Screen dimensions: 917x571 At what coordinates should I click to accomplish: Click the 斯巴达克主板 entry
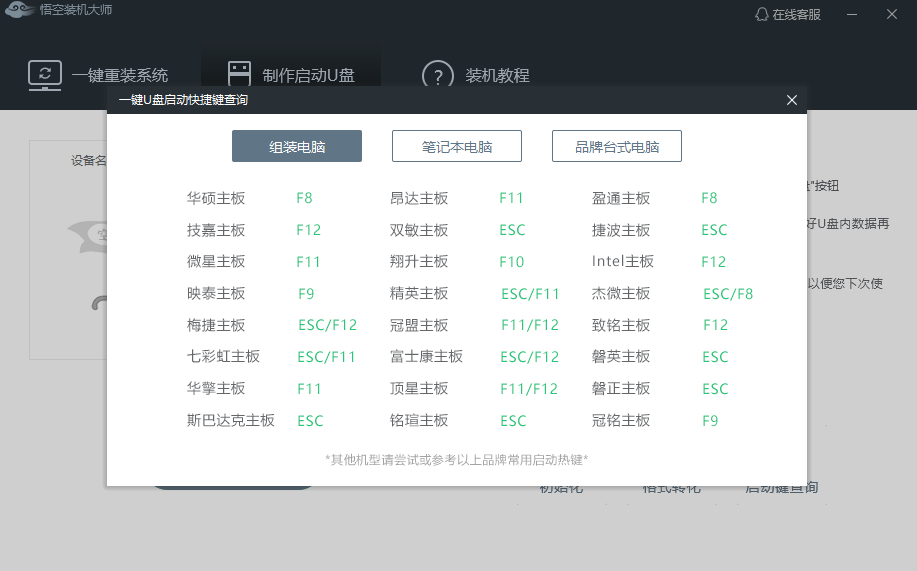coord(230,420)
